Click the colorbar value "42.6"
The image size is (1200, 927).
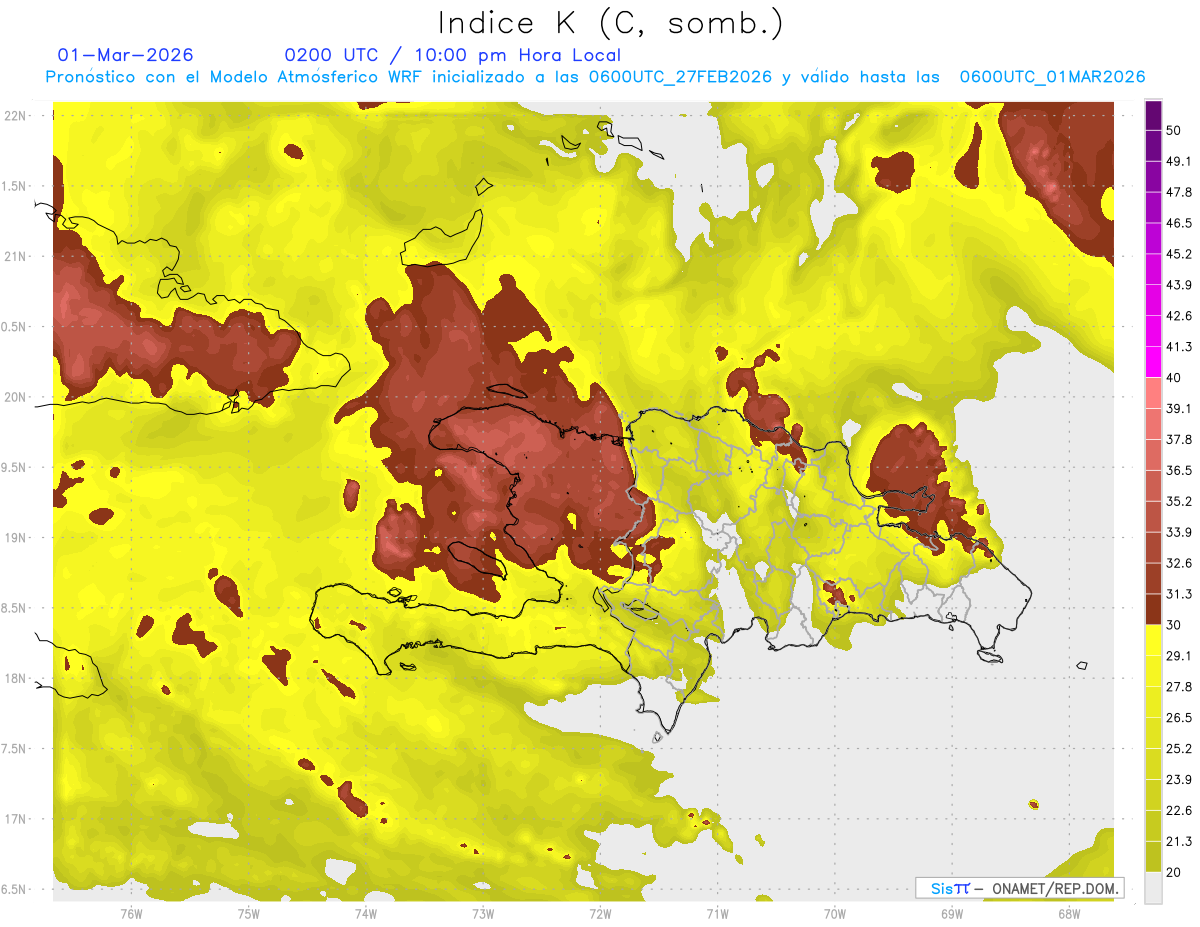click(1178, 316)
